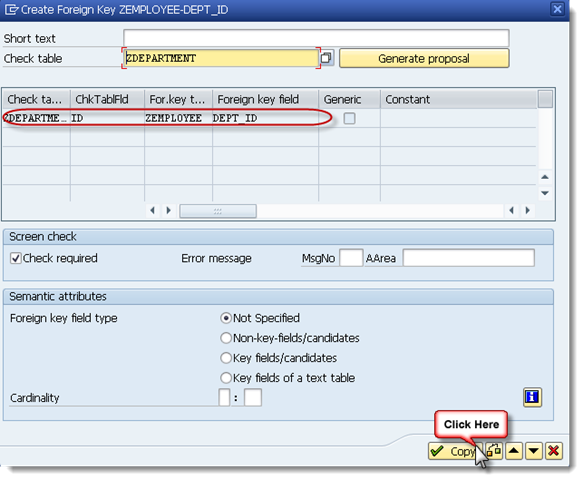
Task: Click the table settings corner button
Action: tap(545, 99)
